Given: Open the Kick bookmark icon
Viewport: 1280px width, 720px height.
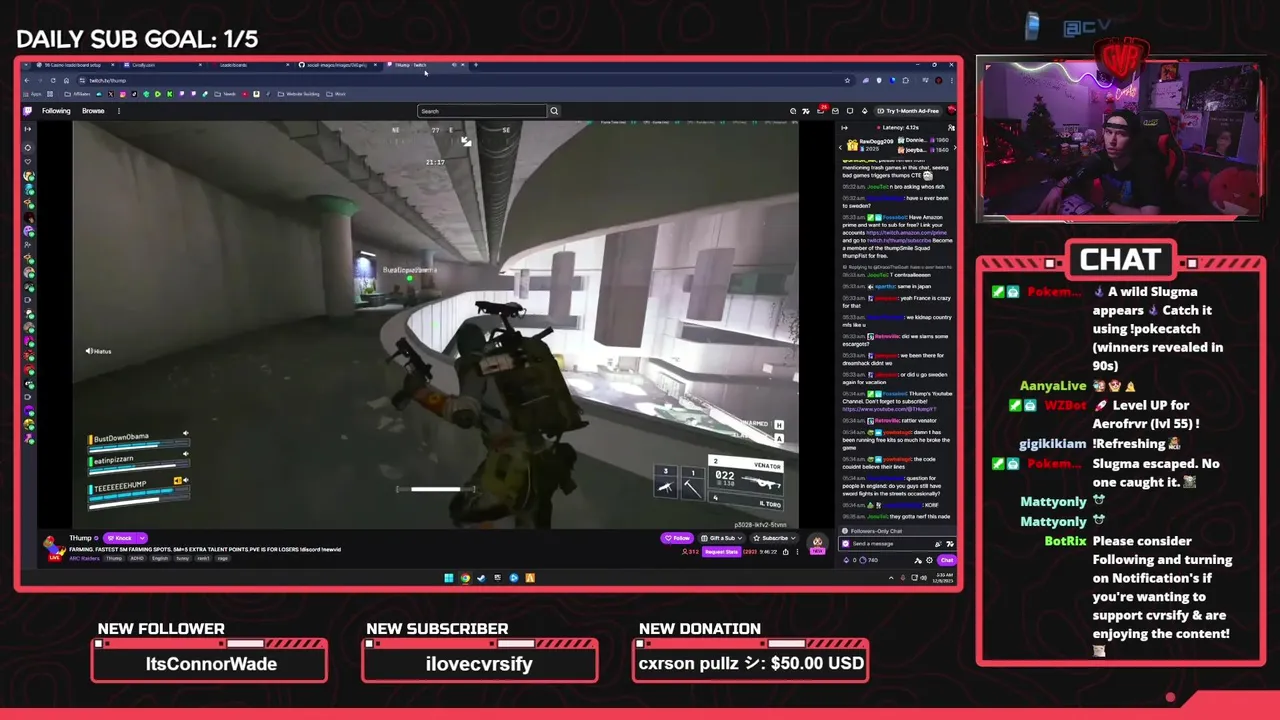Looking at the screenshot, I should pos(169,94).
